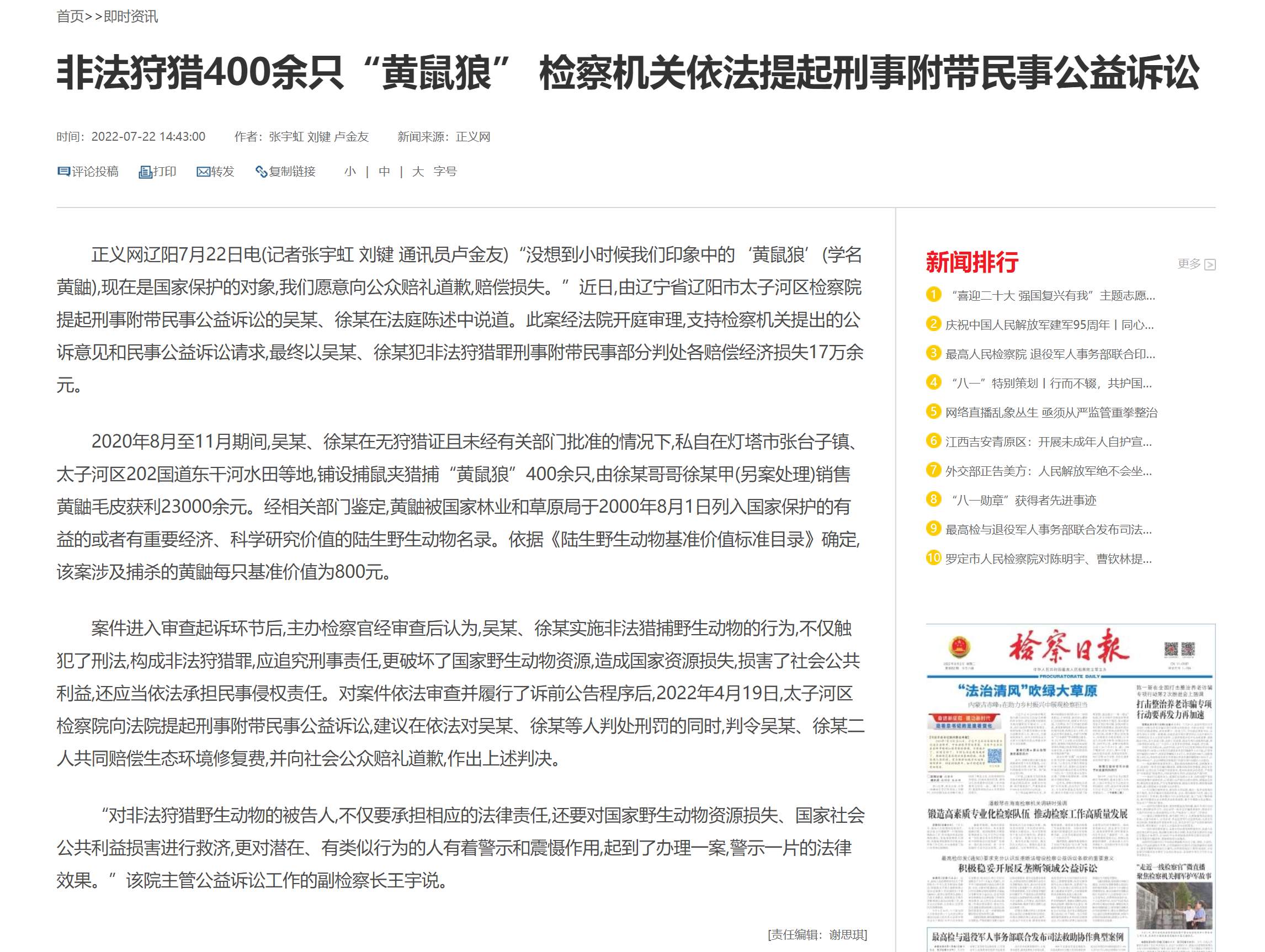Click the 打印 printer icon
Image resolution: width=1265 pixels, height=952 pixels.
(x=145, y=172)
